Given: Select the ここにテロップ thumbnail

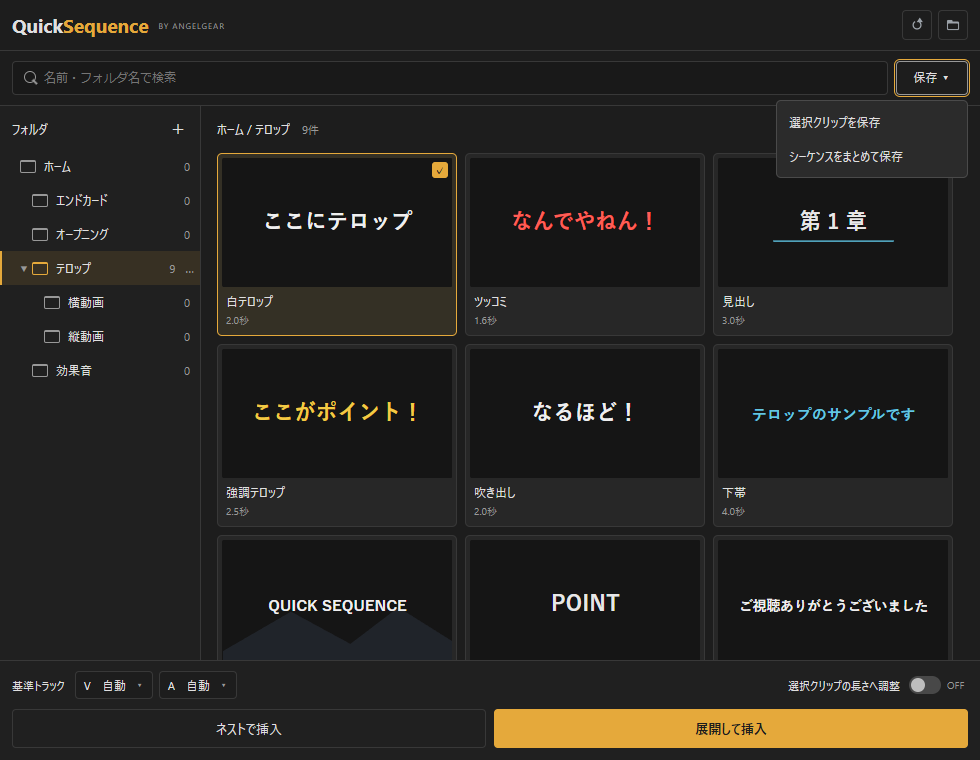Looking at the screenshot, I should pyautogui.click(x=337, y=222).
